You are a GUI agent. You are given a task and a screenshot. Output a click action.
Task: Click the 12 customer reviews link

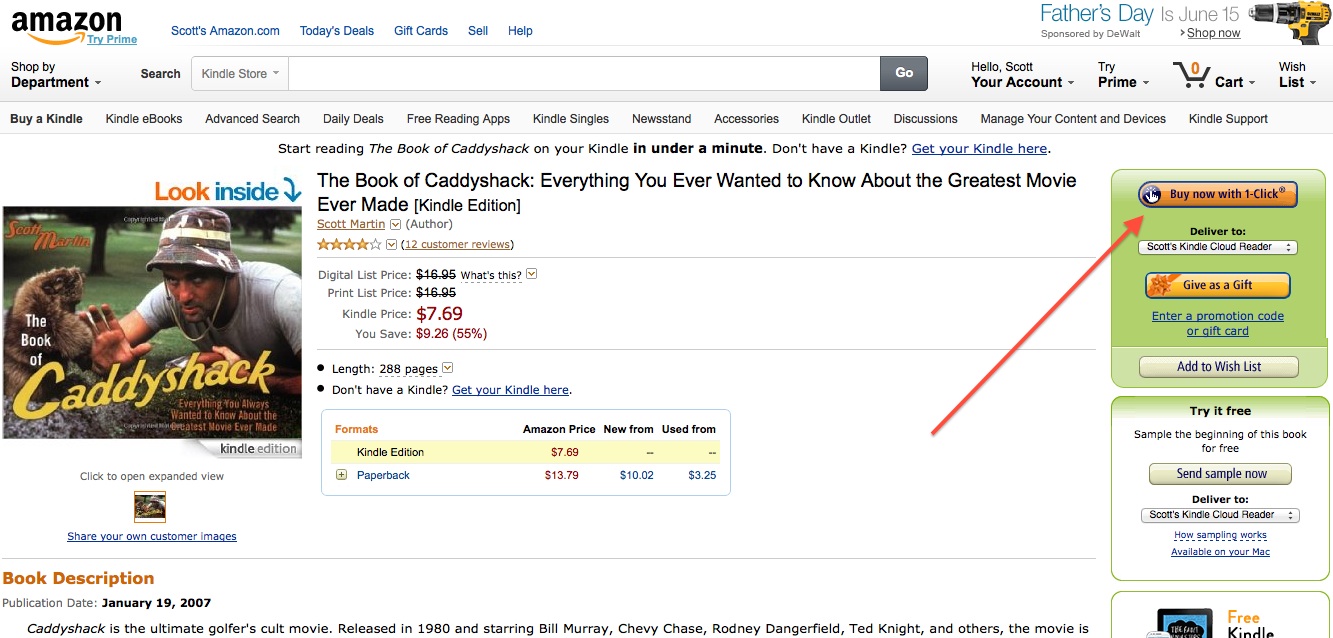tap(458, 244)
